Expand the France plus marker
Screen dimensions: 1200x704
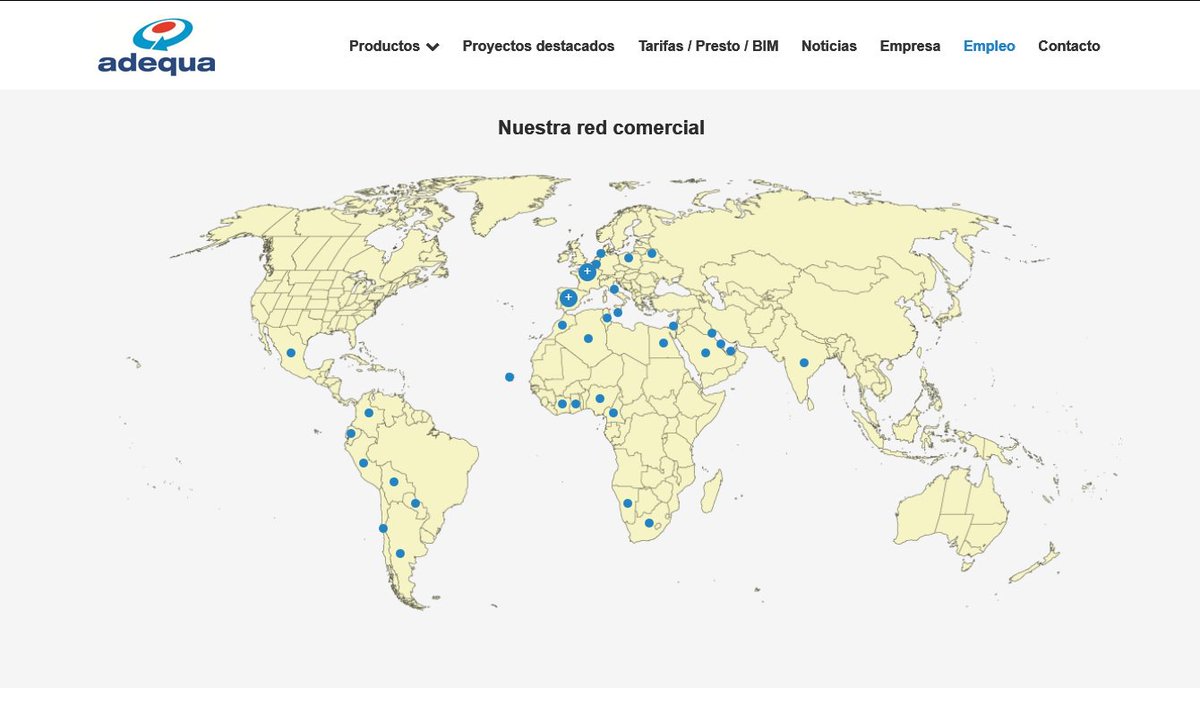click(x=587, y=271)
